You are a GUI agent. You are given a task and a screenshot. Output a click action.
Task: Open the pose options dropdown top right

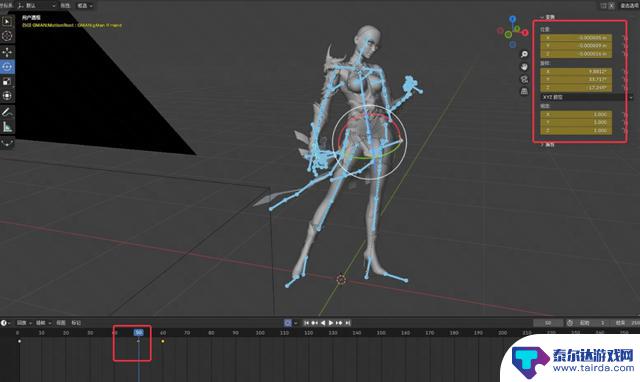pyautogui.click(x=630, y=6)
